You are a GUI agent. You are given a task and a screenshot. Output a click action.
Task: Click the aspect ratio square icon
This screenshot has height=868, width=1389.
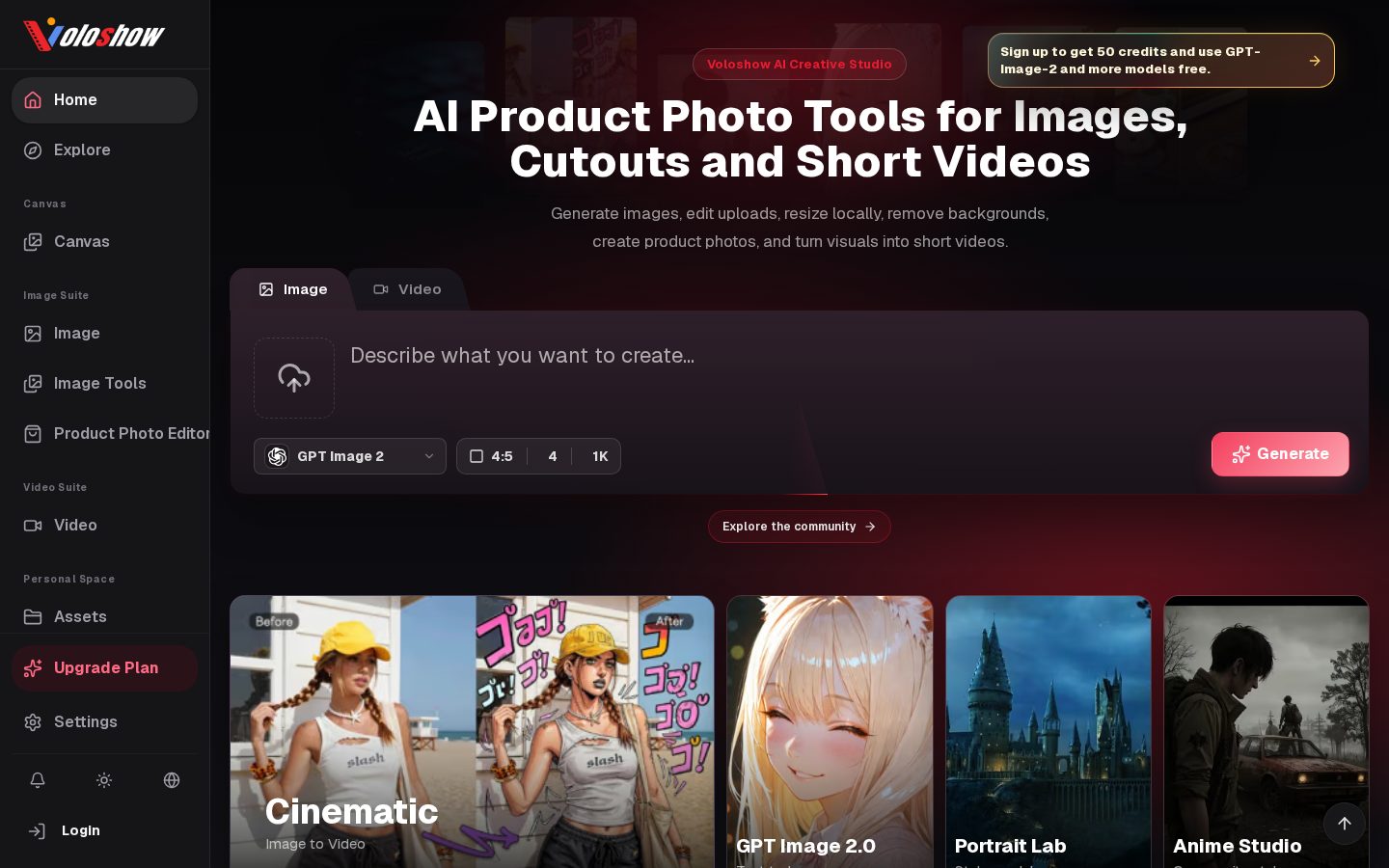[x=477, y=456]
